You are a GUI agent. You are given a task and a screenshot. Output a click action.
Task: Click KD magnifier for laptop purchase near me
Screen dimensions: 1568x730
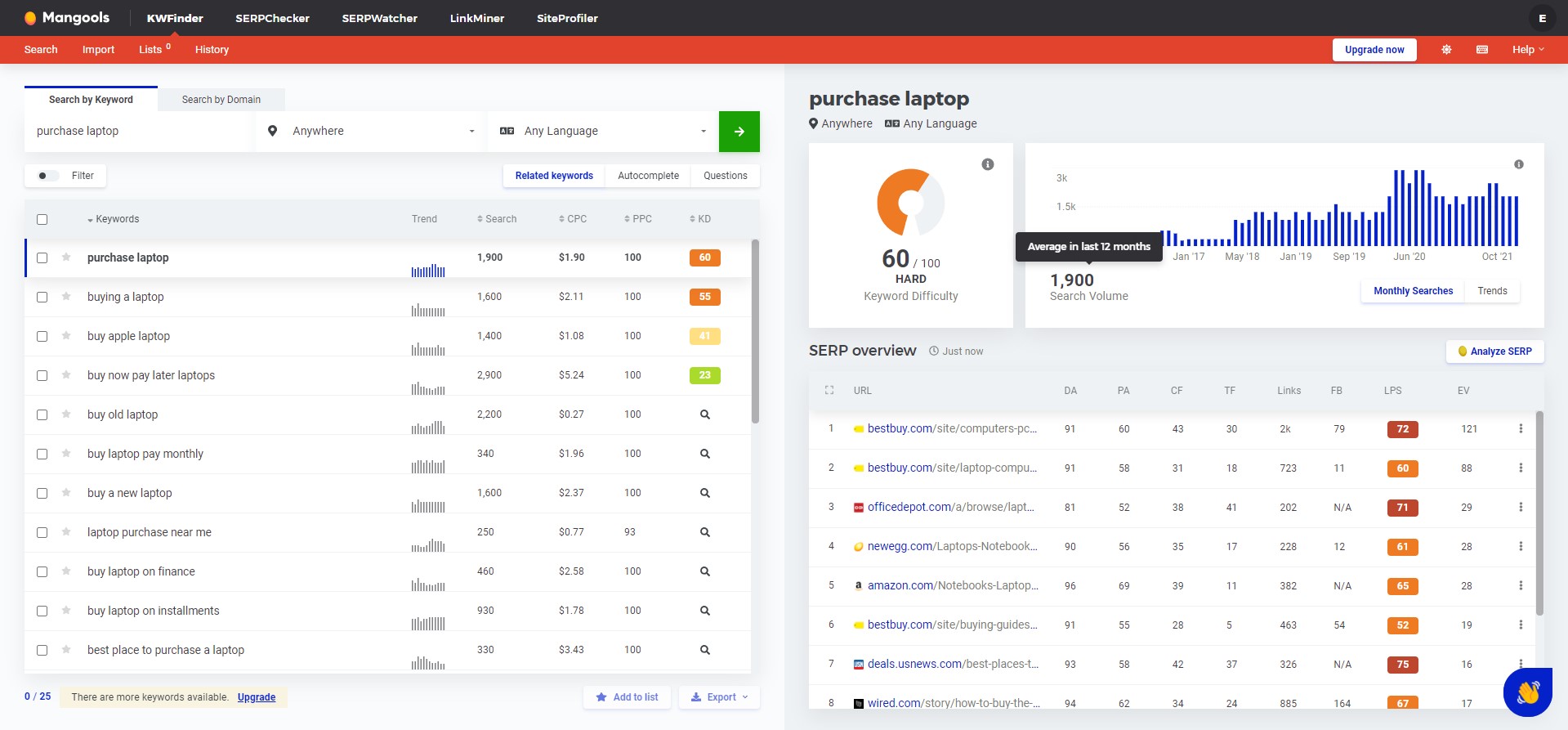(x=705, y=532)
